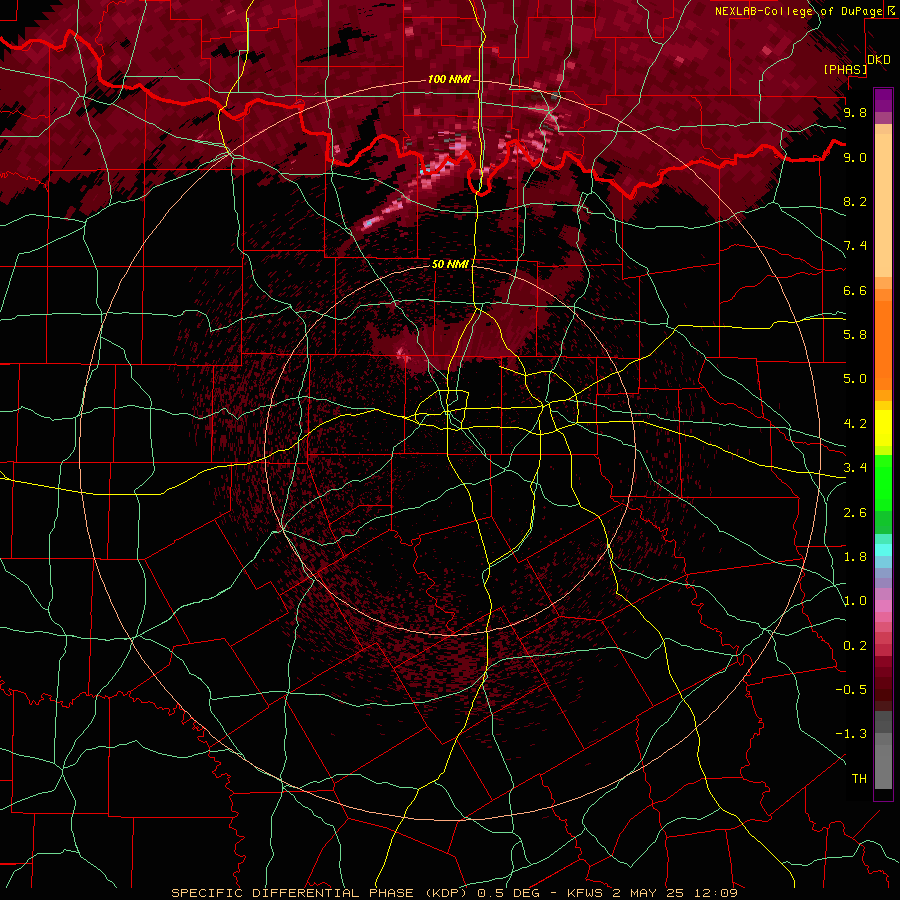This screenshot has height=900, width=900.
Task: Click the -0.5 legend value
Action: coord(851,690)
